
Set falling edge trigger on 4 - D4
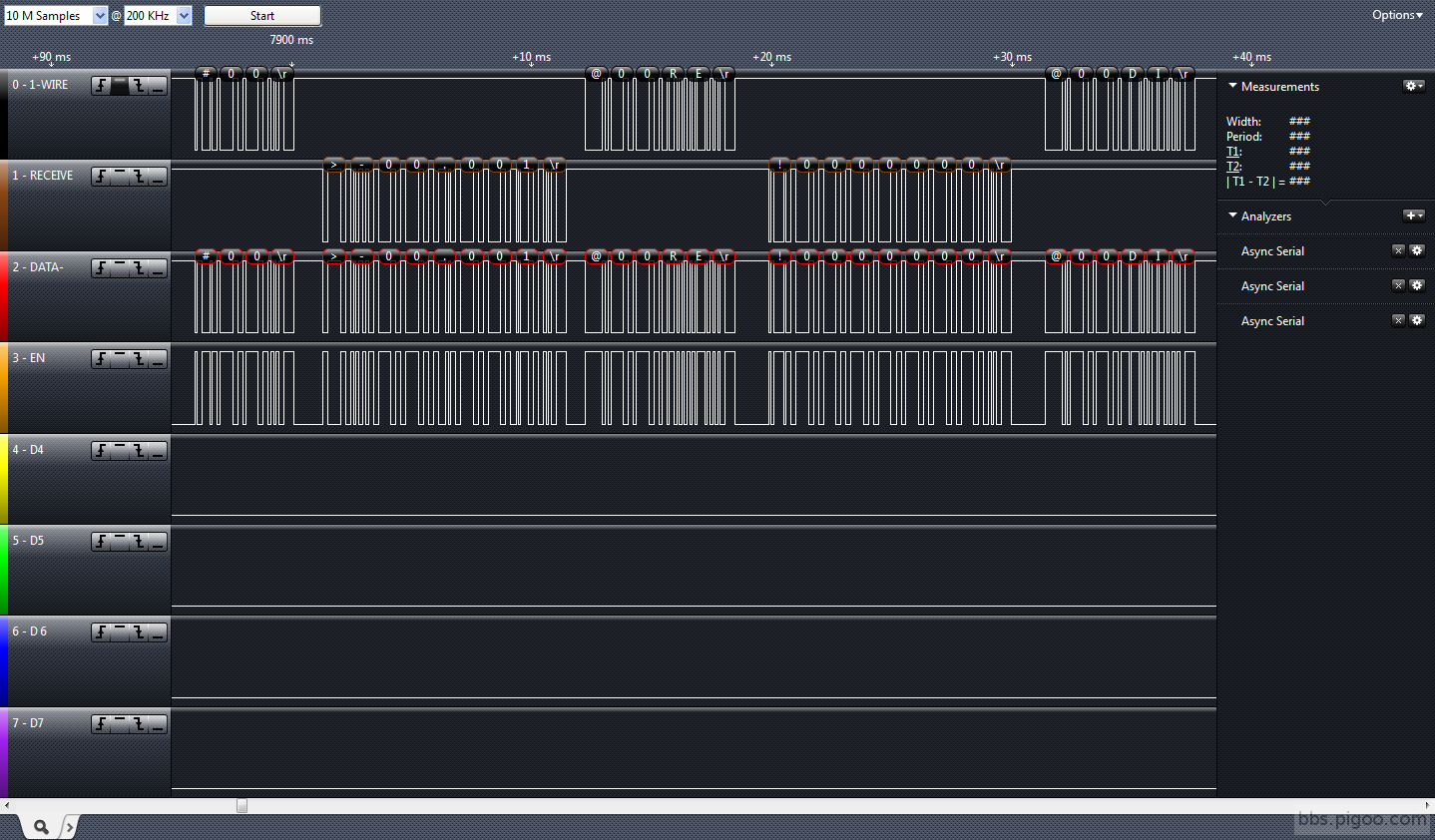(139, 451)
